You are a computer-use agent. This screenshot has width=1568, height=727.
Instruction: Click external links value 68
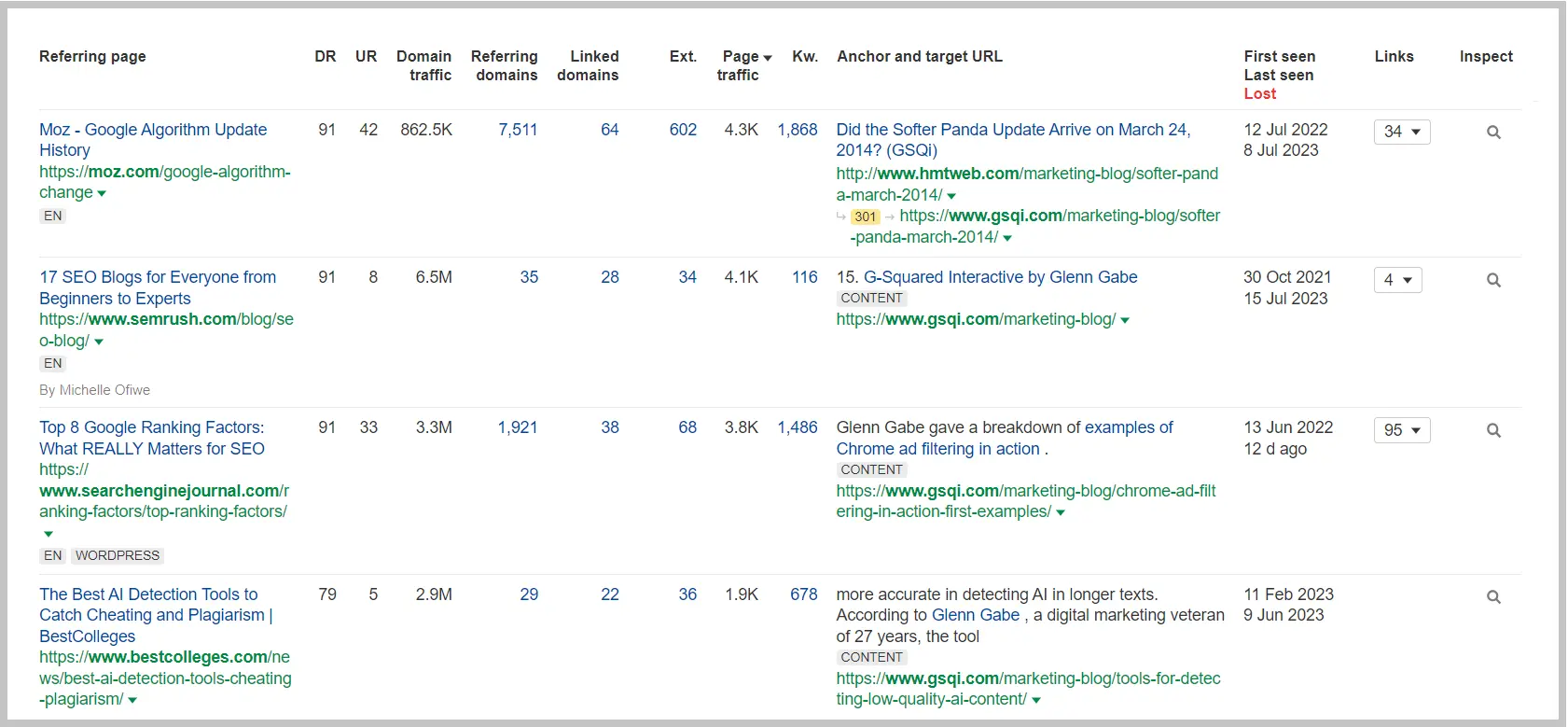687,427
